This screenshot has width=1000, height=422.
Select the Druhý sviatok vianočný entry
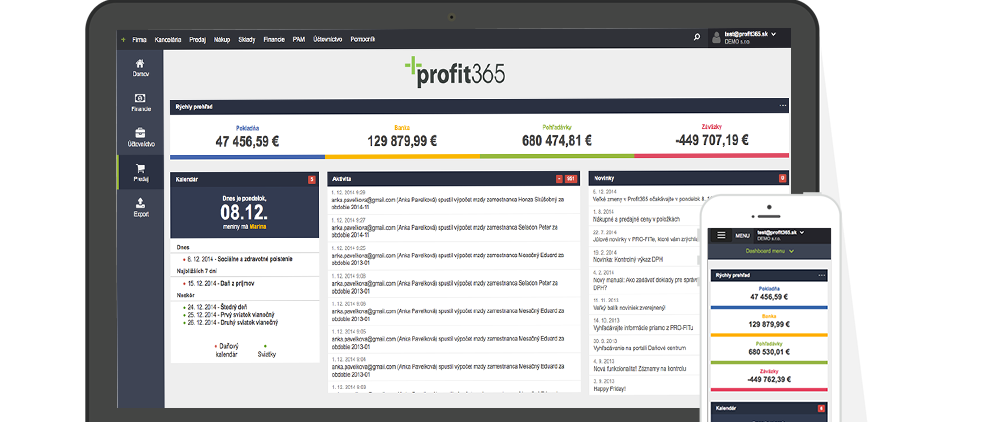click(233, 323)
